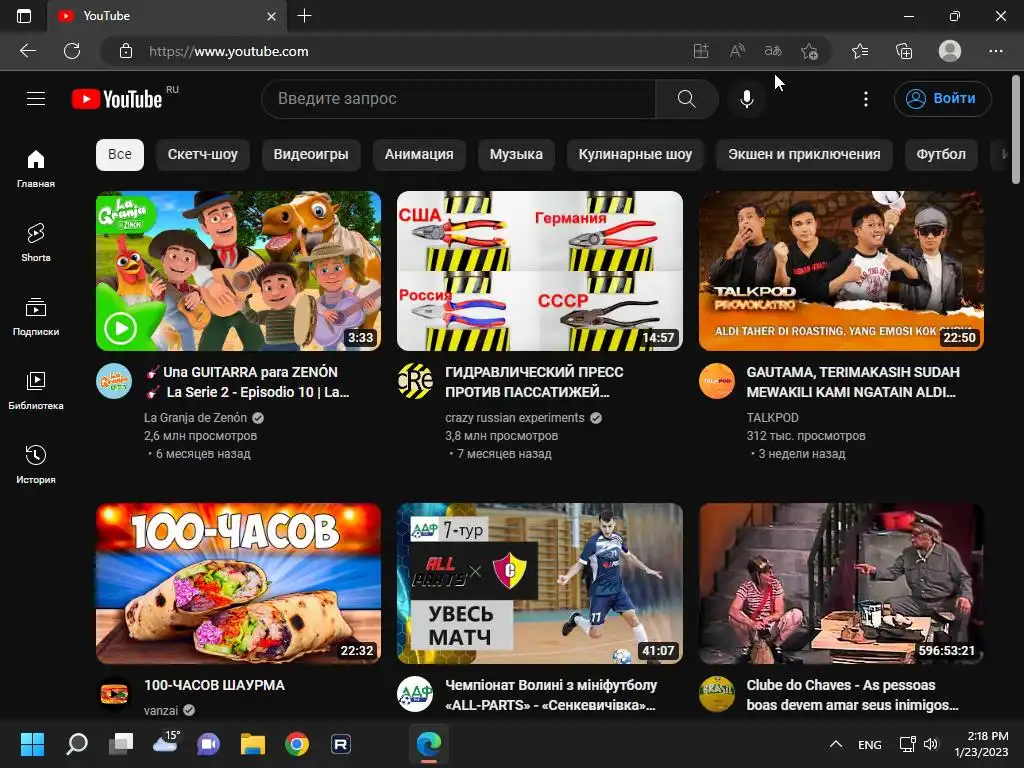Open ГИДРАВЛИЧЕСКИЙ ПРЕСС ПРОТИВ ПАССАТИЖЕЙ title
Image resolution: width=1024 pixels, height=768 pixels.
point(534,382)
